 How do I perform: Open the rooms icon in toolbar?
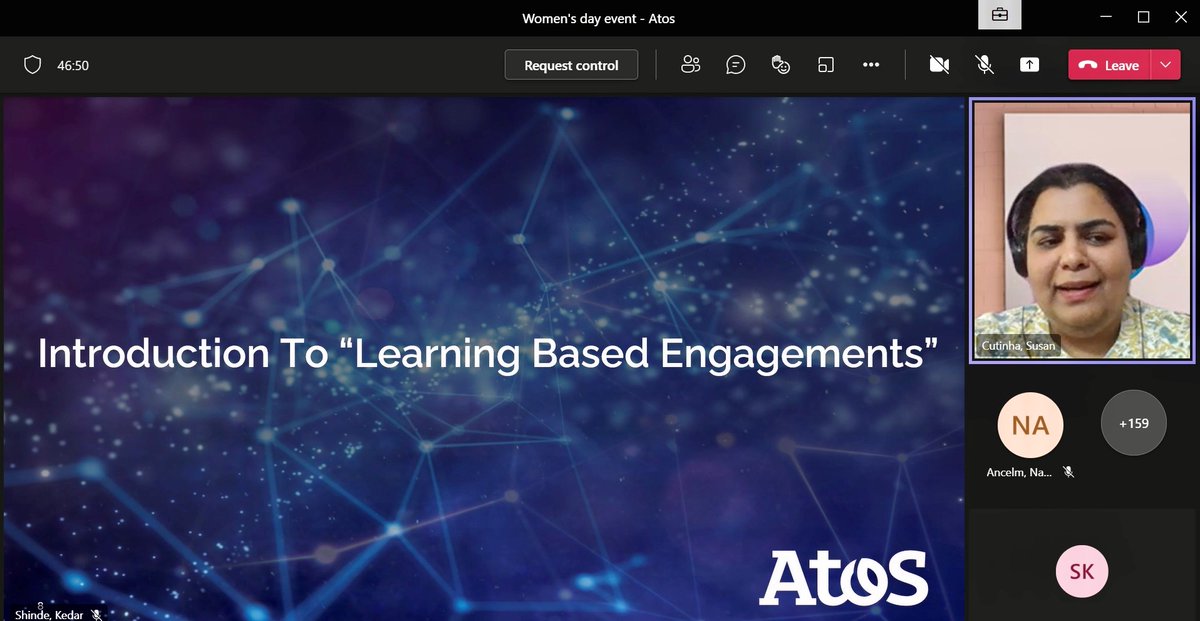[826, 65]
